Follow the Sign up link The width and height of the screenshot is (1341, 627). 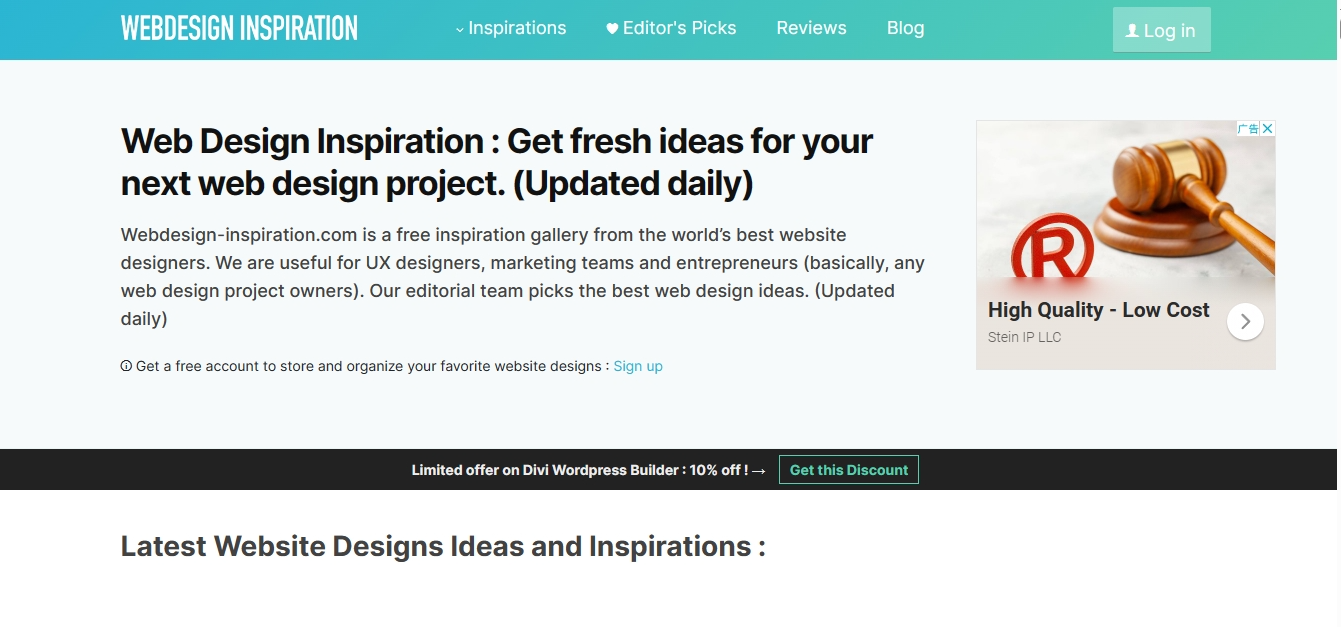click(x=638, y=366)
